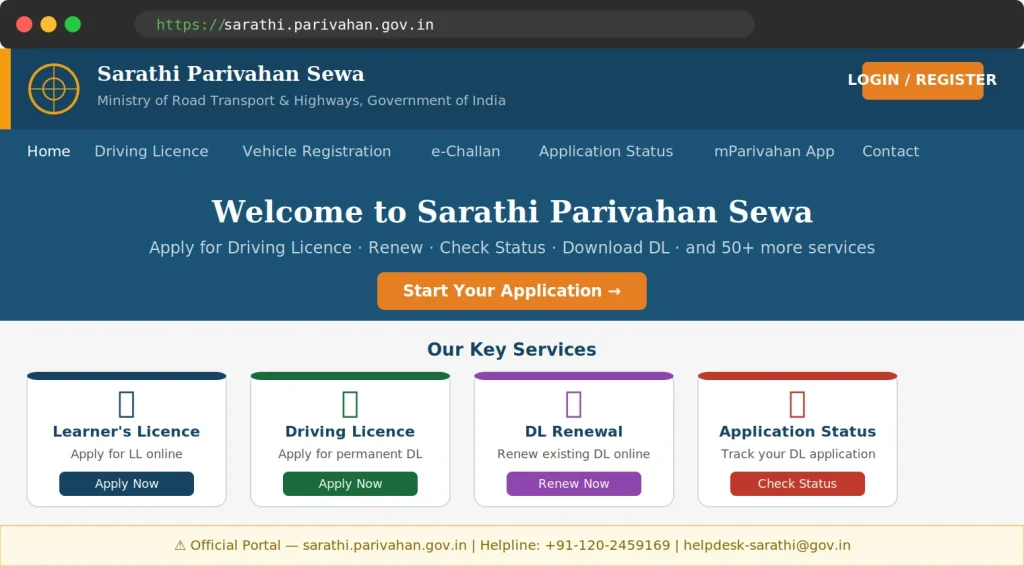This screenshot has width=1024, height=566.
Task: Click the purple Renew Now button
Action: tap(573, 484)
